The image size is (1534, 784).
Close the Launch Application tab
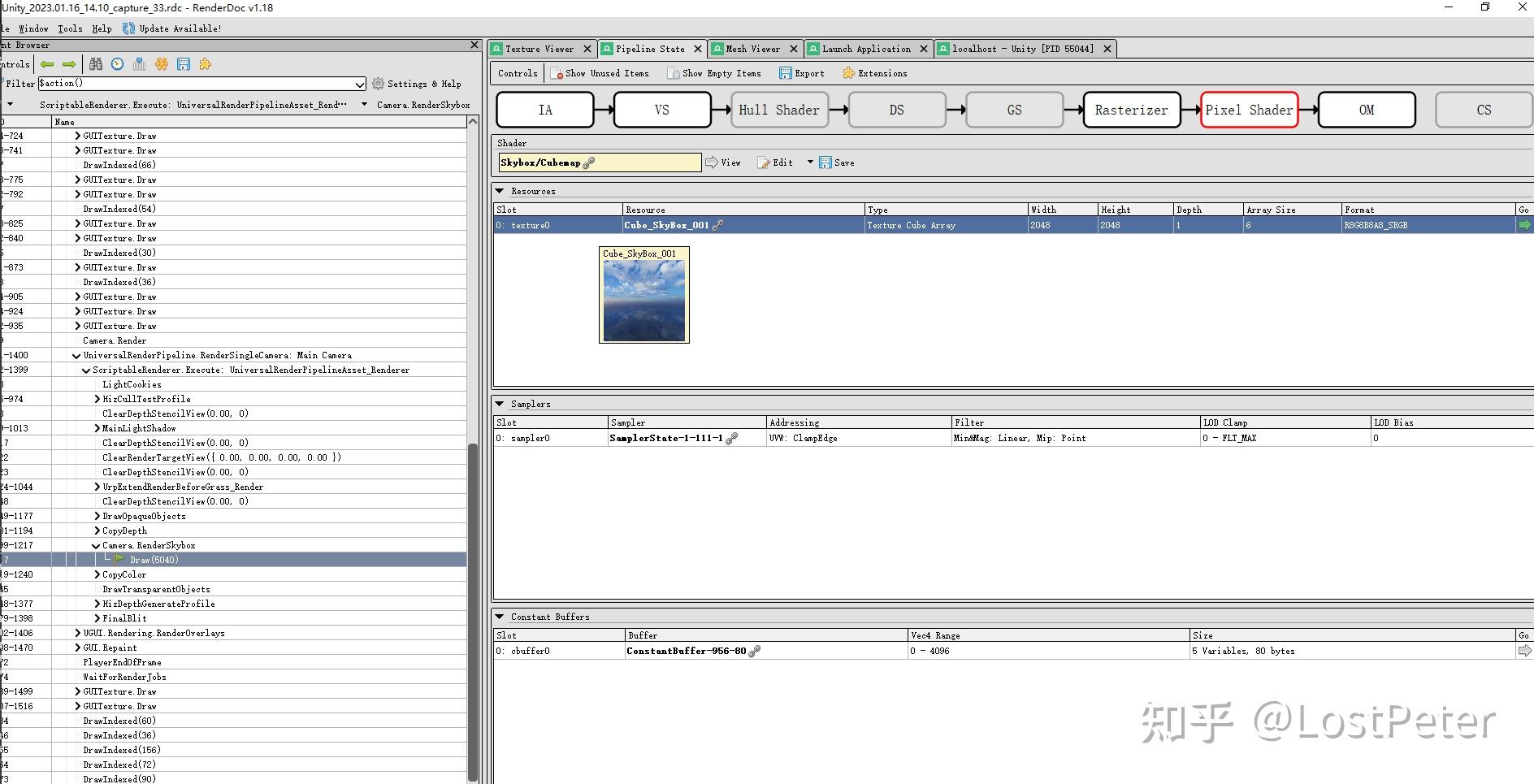[924, 49]
